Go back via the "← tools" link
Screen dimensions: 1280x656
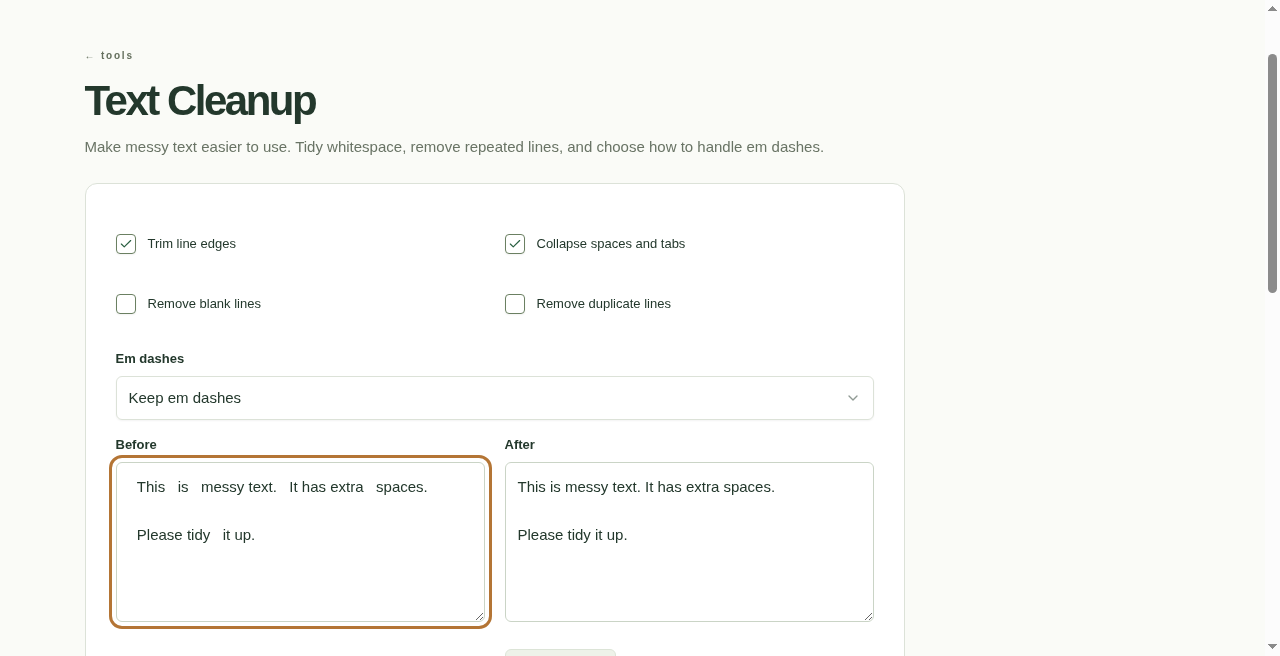109,56
